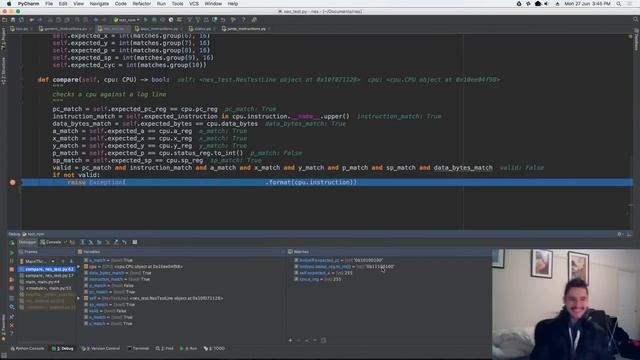Click Resume Program green arrow in debug sidebar
This screenshot has height=360, width=640.
[x=12, y=253]
